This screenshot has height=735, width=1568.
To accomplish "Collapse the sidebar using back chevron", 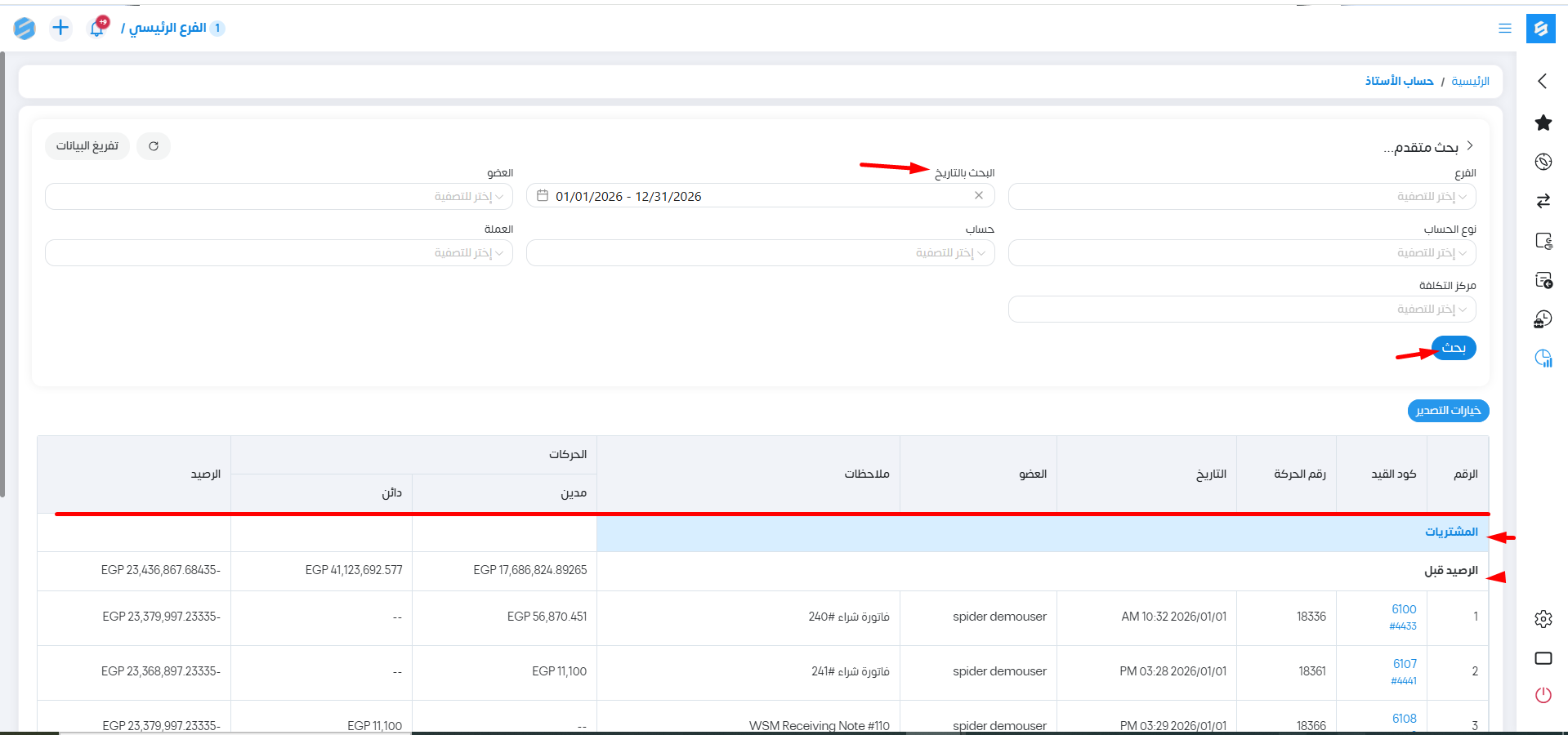I will pos(1543,81).
